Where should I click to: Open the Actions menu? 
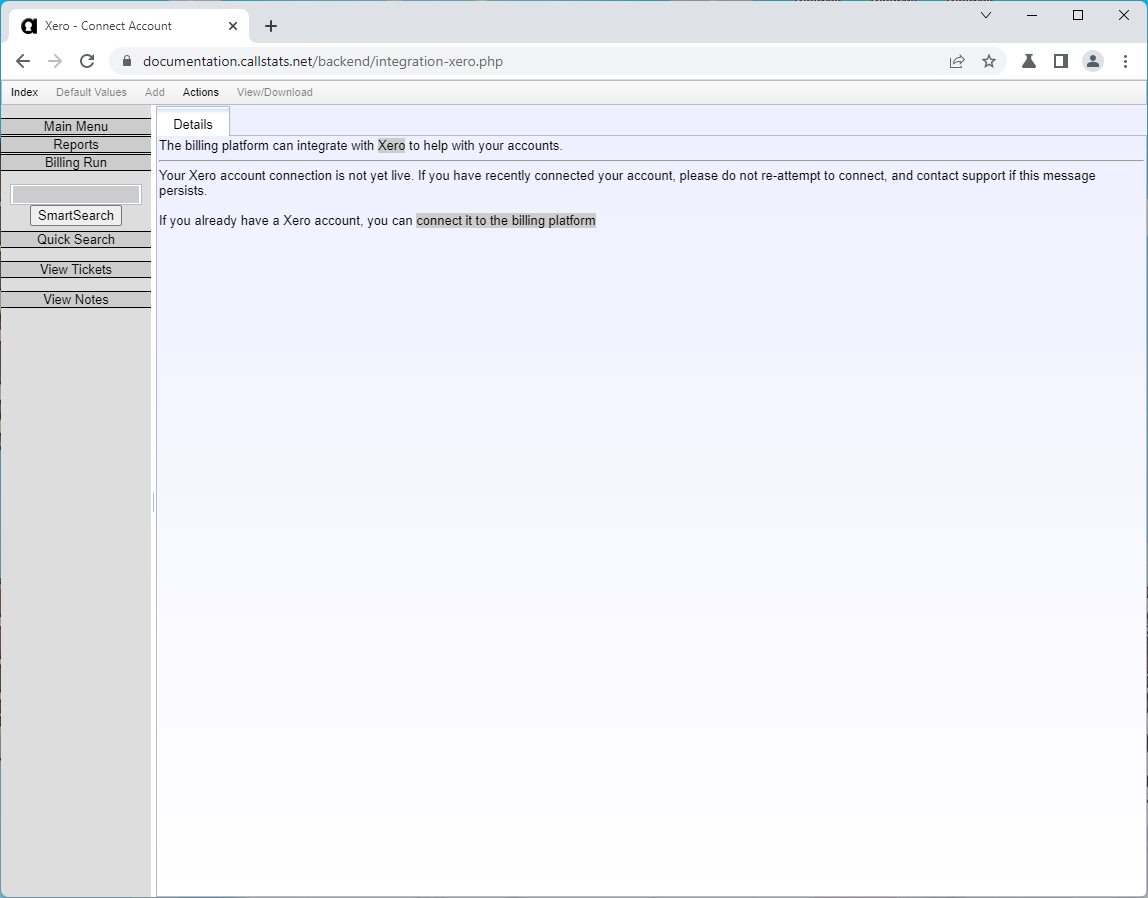pos(200,92)
